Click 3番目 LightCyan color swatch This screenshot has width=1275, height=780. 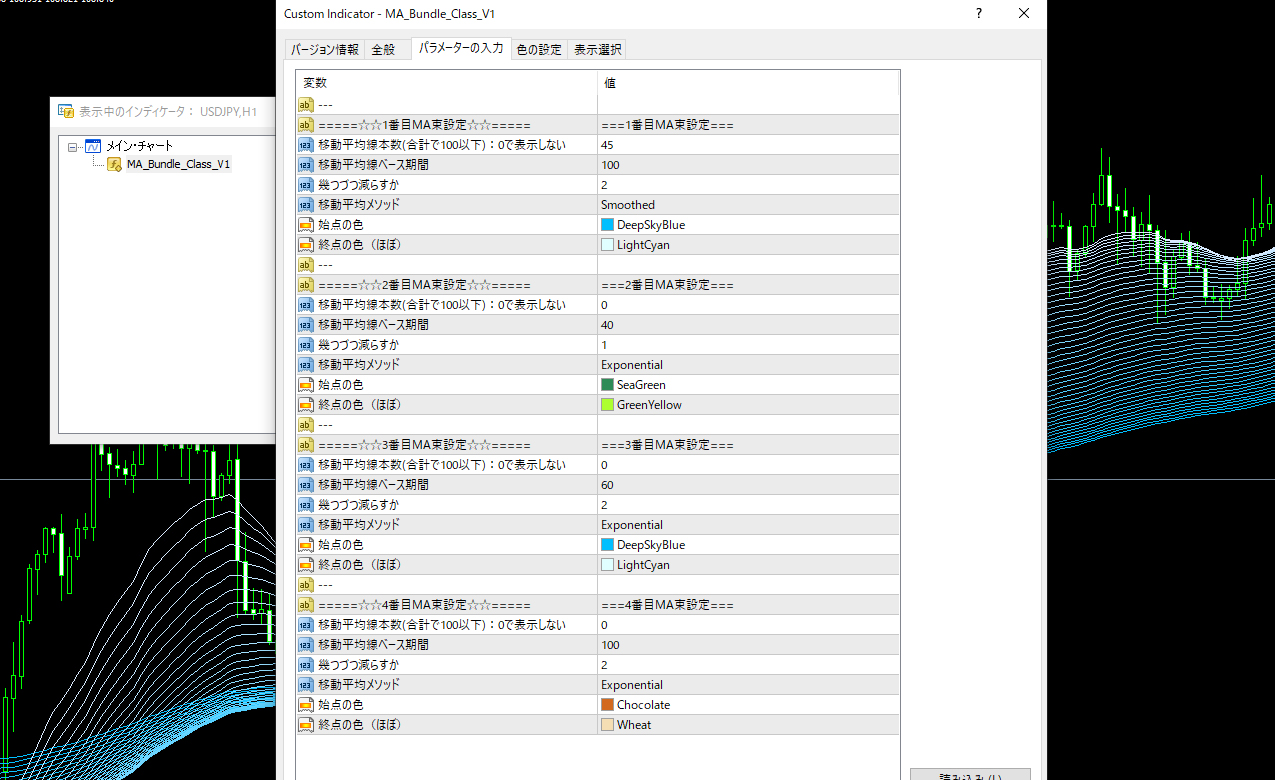coord(607,565)
